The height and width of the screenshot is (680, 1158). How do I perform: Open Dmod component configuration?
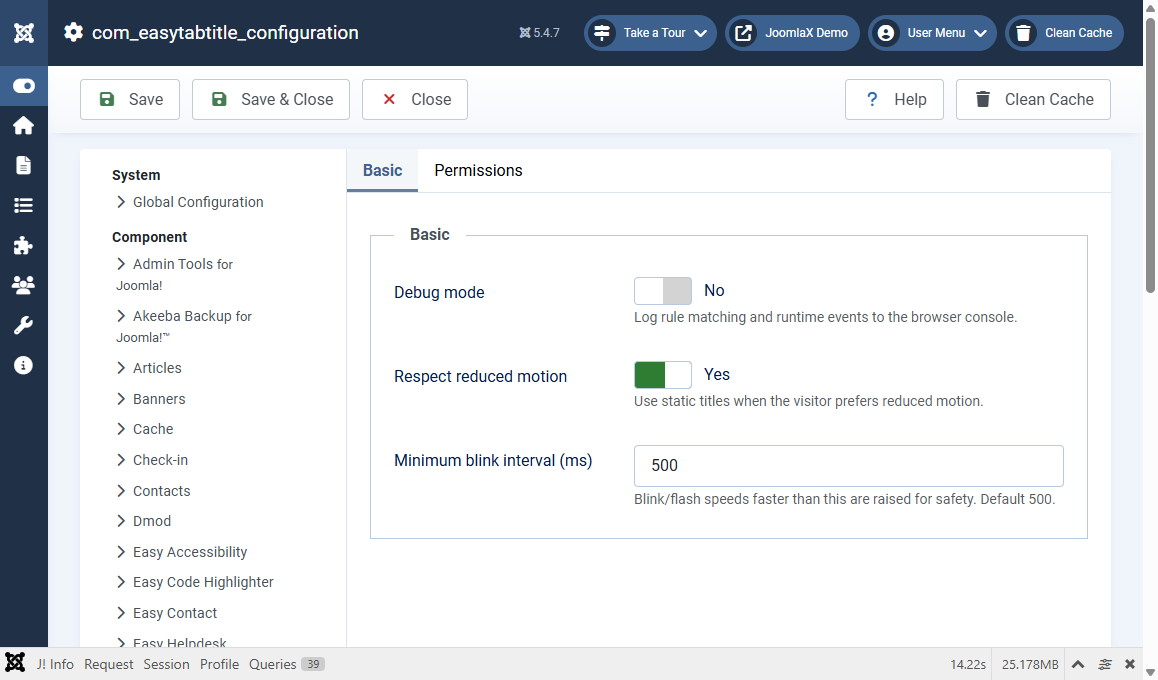click(x=144, y=521)
